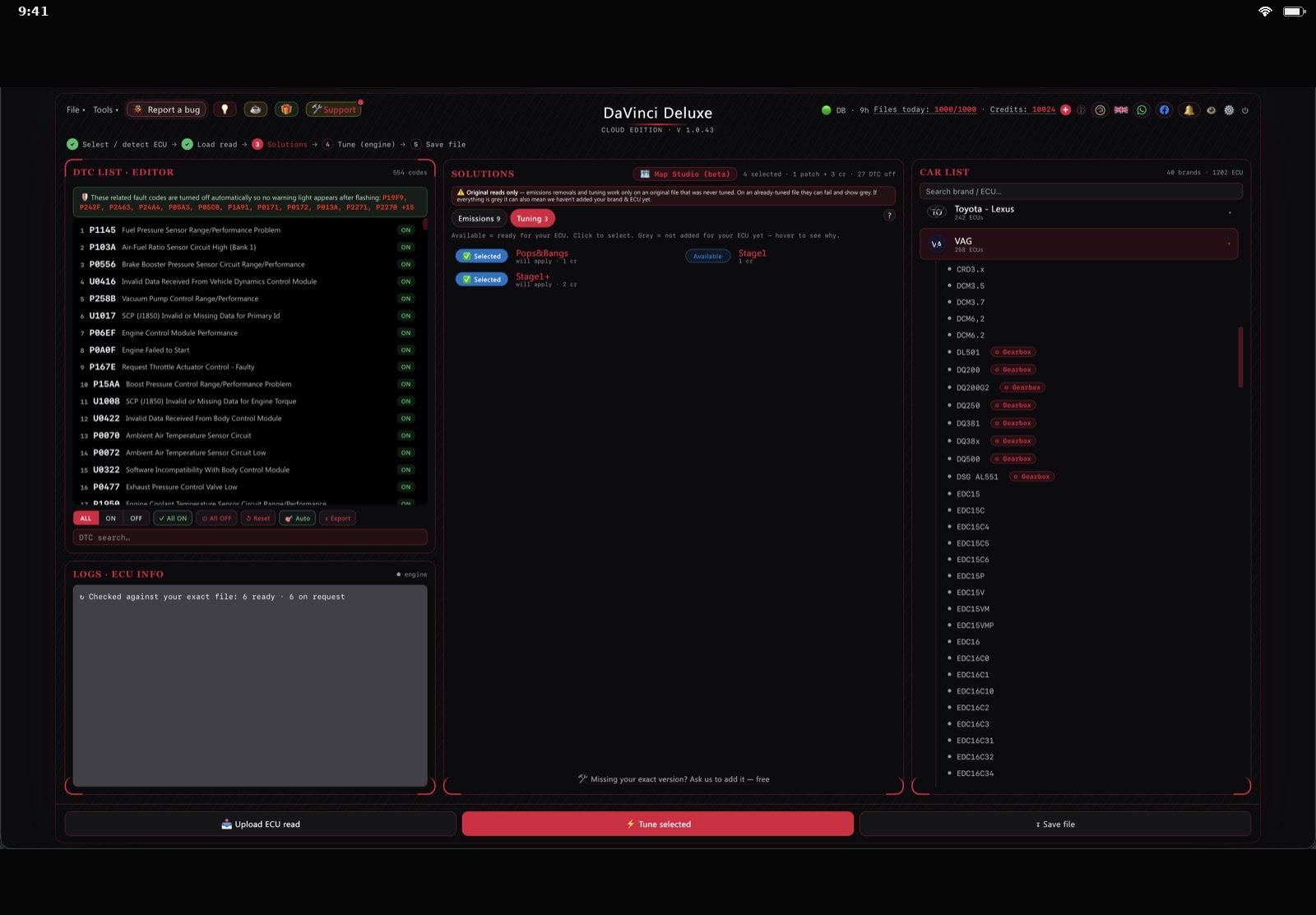Click the info icon beside Credits

click(x=1081, y=109)
